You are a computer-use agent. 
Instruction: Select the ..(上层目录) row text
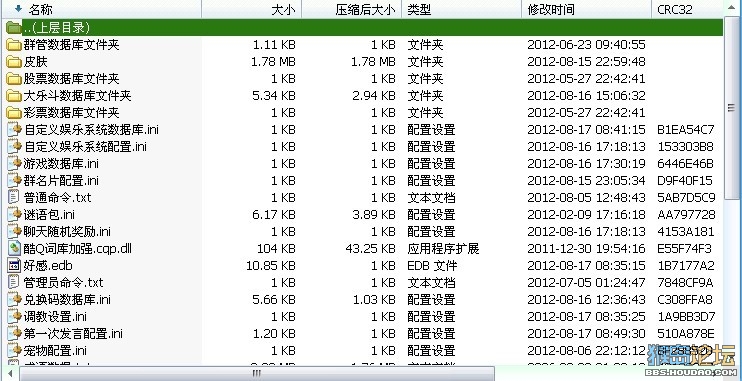pos(57,27)
